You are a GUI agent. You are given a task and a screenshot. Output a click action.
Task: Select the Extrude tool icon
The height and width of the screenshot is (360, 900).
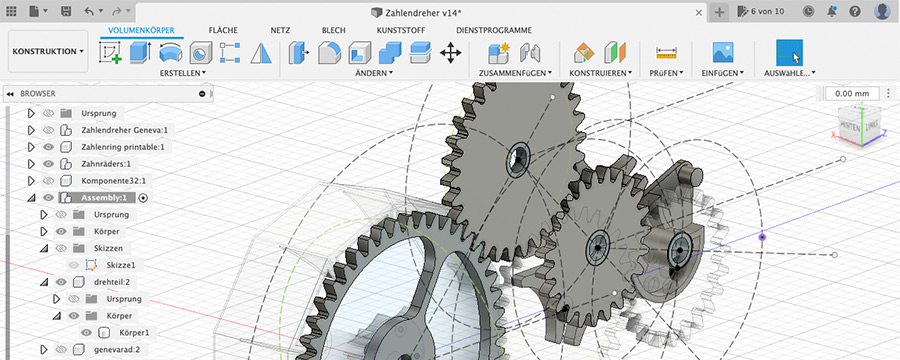(141, 53)
